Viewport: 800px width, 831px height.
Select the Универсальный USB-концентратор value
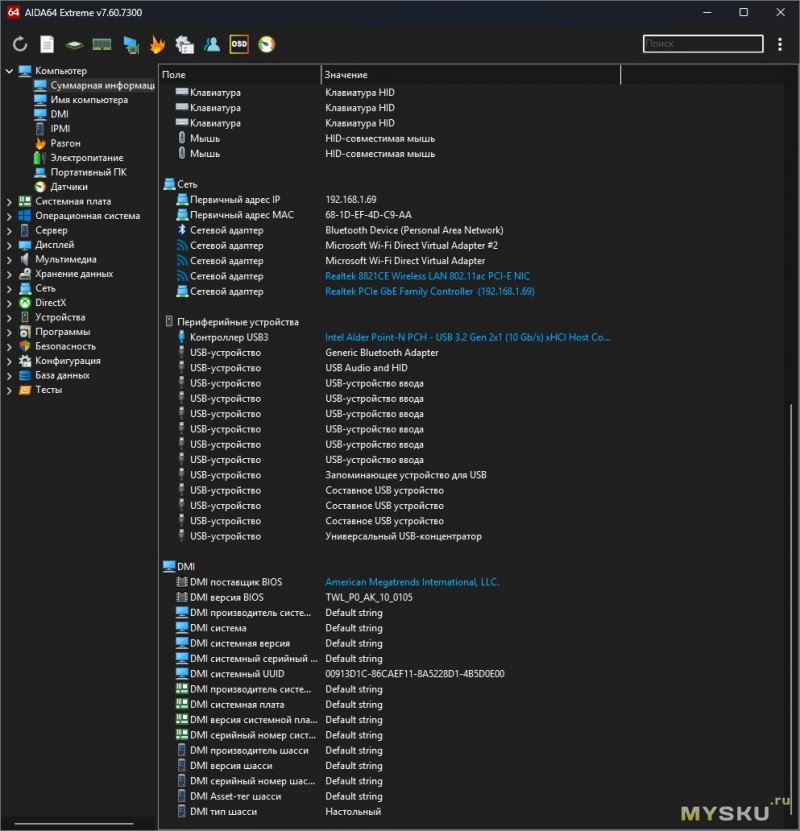click(403, 536)
